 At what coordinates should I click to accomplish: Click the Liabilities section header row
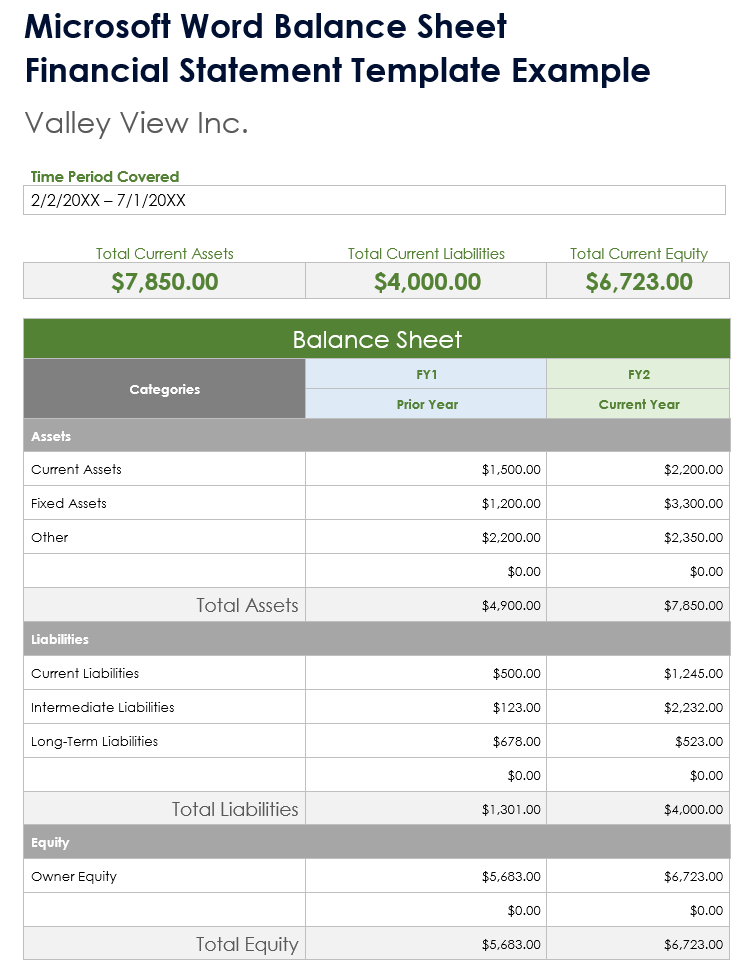pyautogui.click(x=377, y=639)
